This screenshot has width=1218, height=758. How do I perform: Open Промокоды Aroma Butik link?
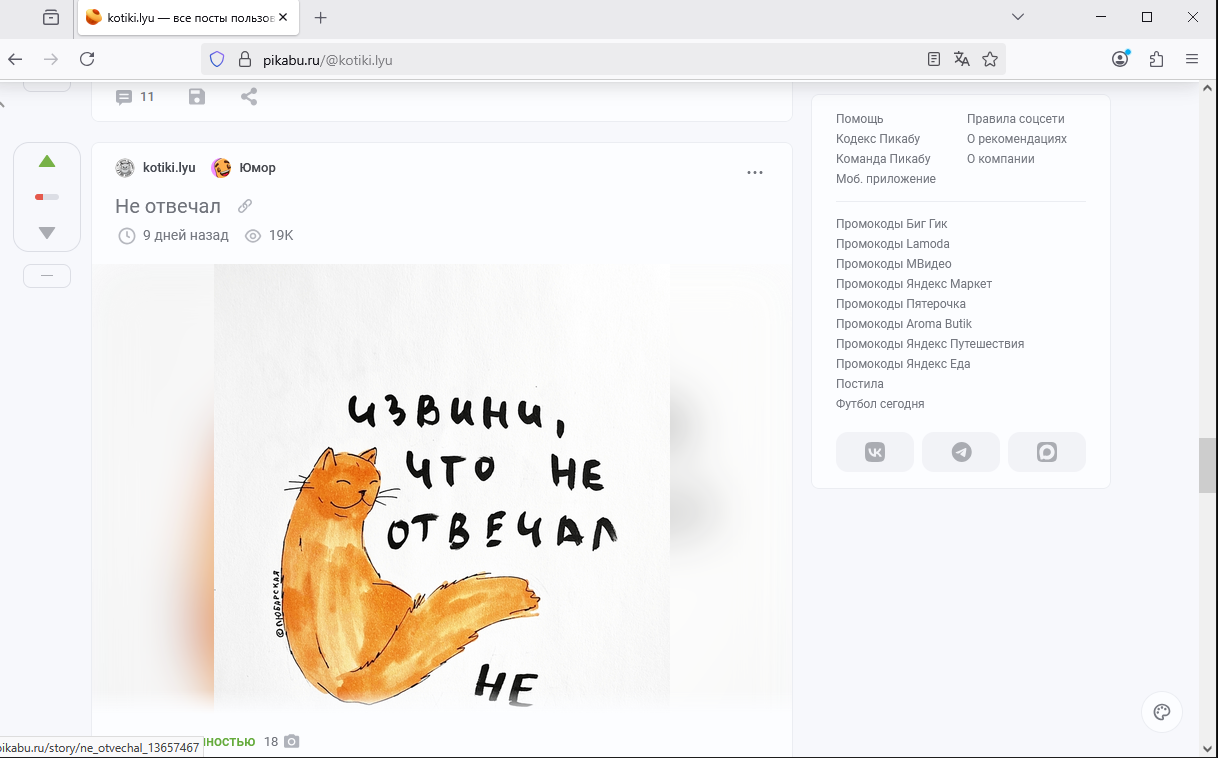click(x=904, y=324)
